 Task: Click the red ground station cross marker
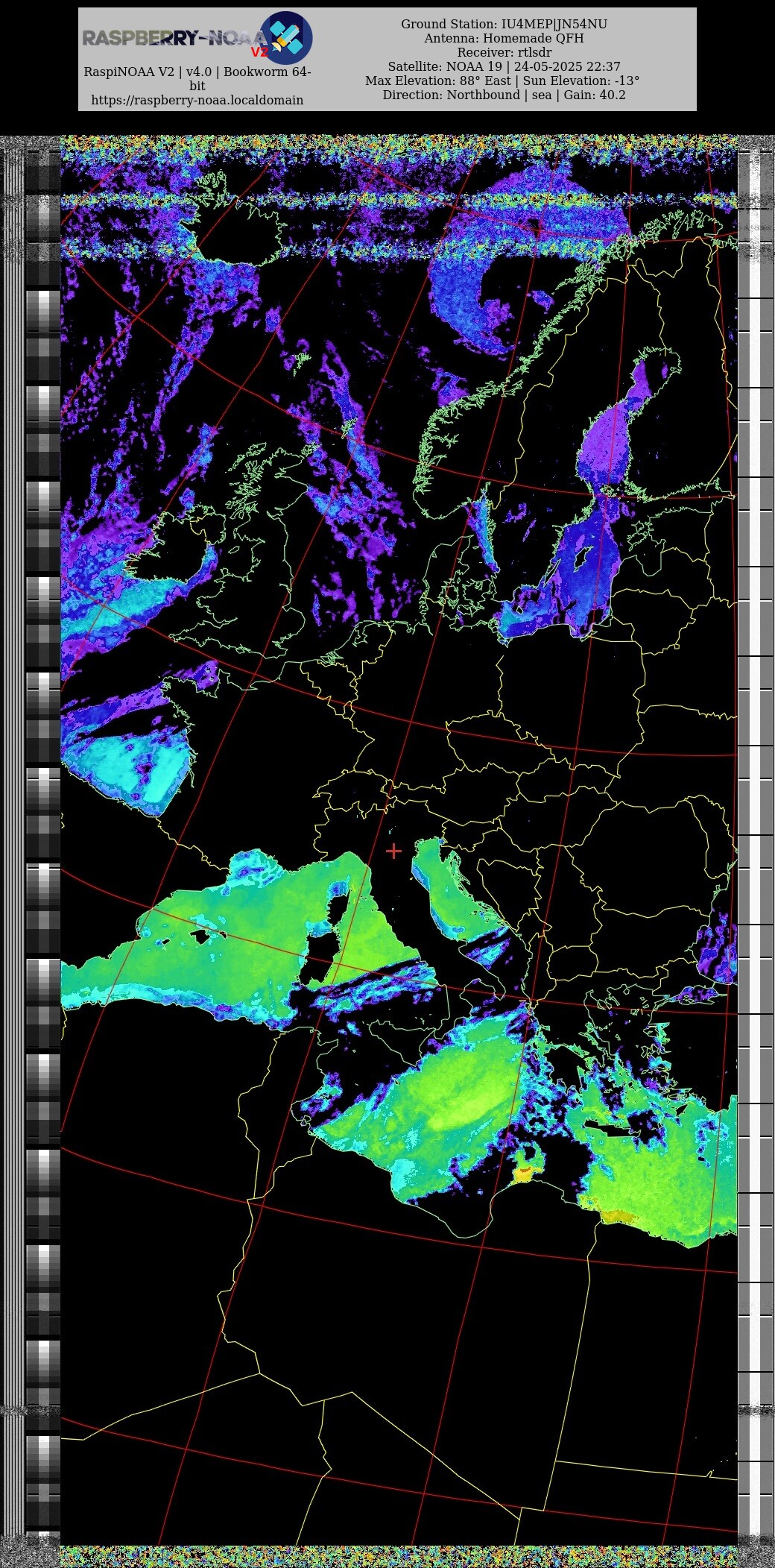(393, 850)
